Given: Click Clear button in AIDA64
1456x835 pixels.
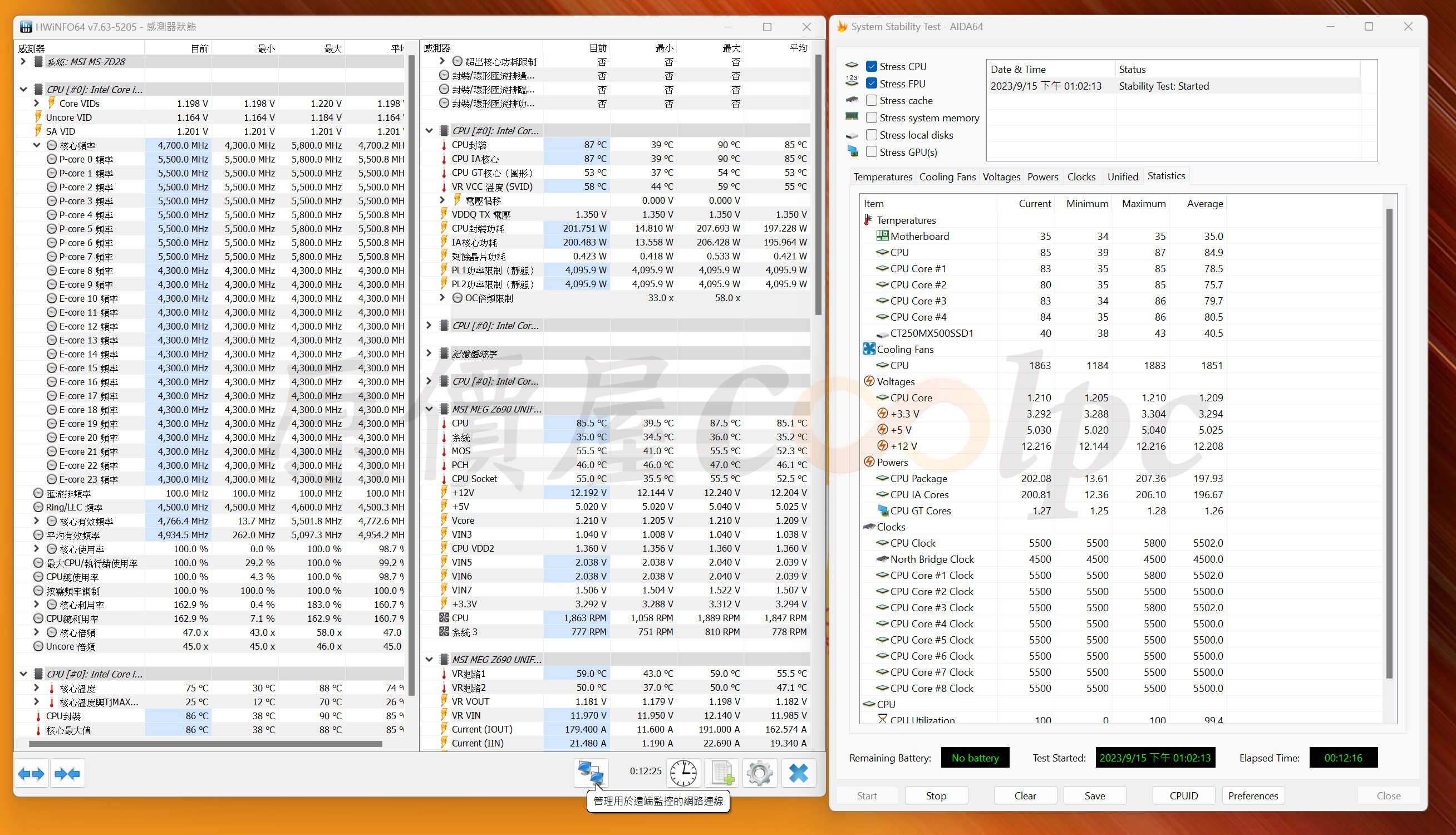Looking at the screenshot, I should click(1025, 795).
